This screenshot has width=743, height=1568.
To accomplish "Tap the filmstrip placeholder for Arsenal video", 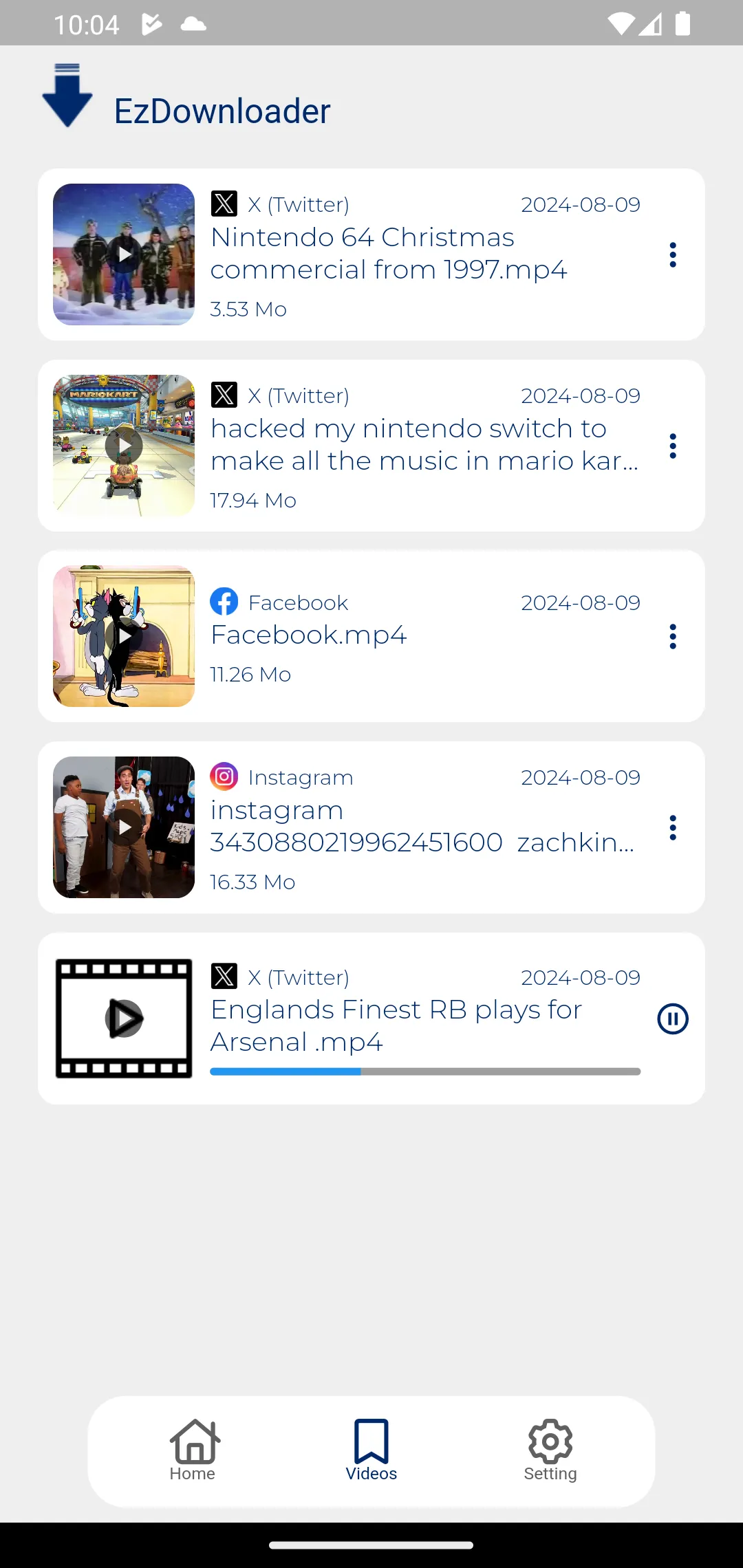I will [x=124, y=1019].
